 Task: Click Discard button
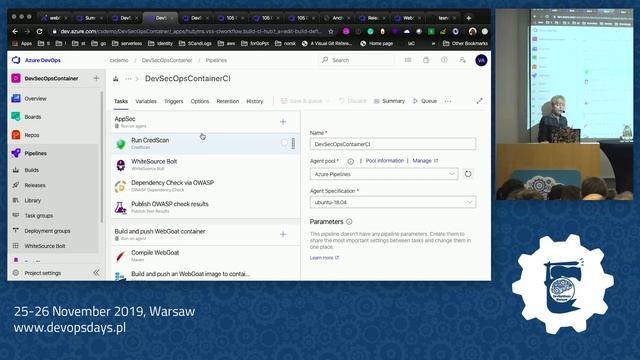pyautogui.click(x=352, y=101)
